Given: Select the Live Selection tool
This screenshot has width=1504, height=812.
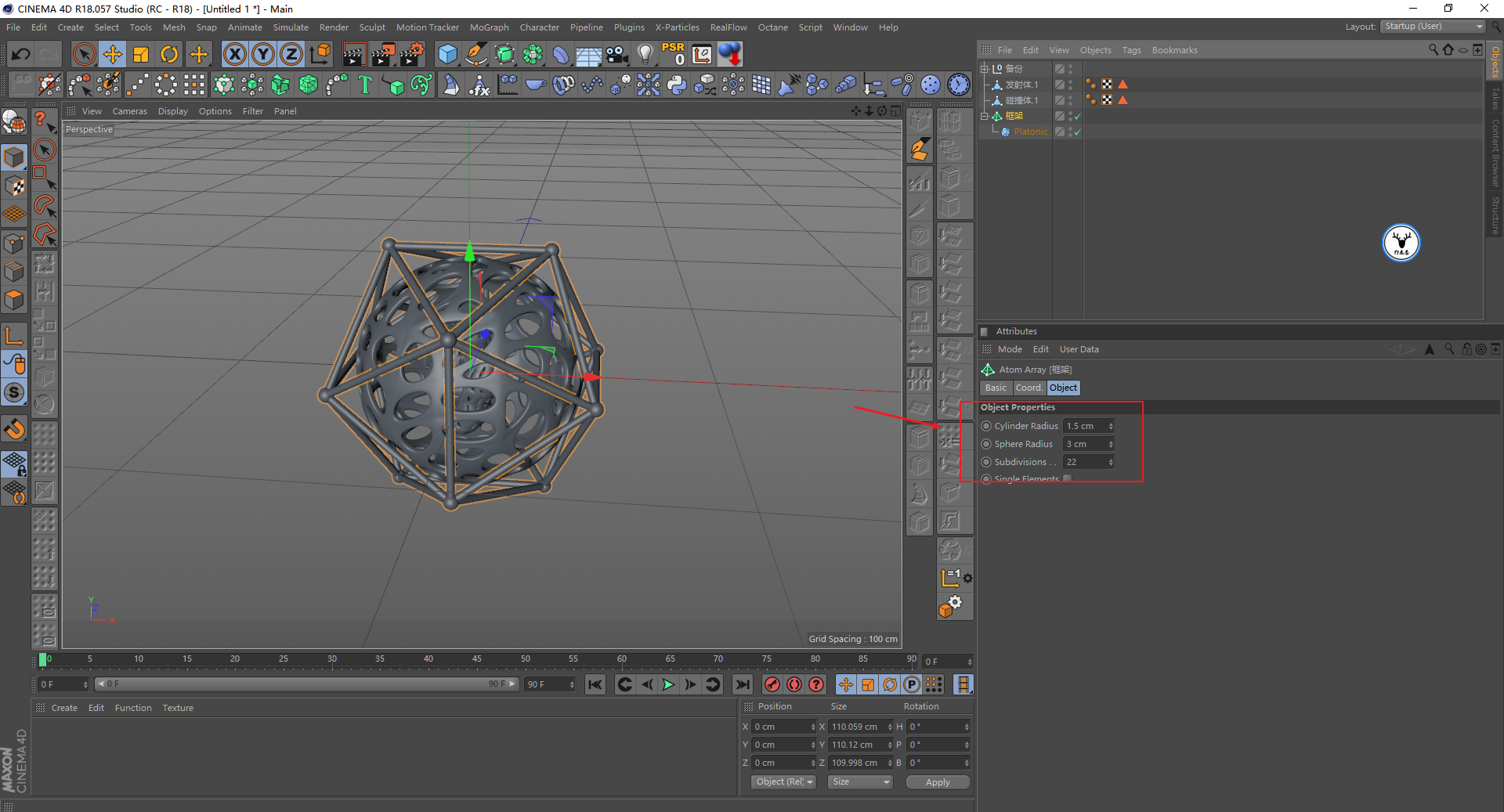Looking at the screenshot, I should 84,54.
